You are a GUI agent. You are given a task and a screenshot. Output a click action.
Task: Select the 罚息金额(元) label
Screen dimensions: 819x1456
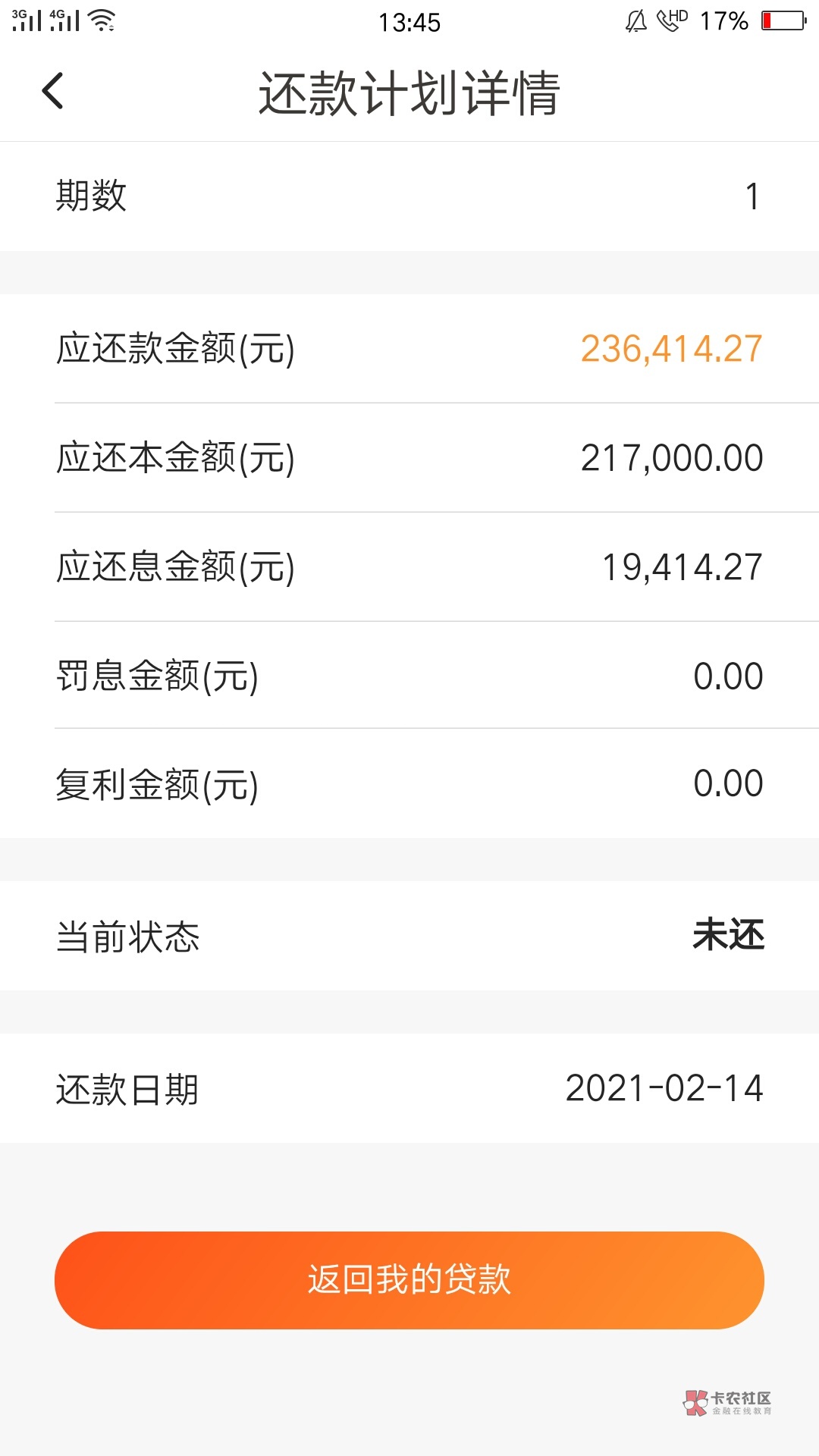pyautogui.click(x=158, y=676)
